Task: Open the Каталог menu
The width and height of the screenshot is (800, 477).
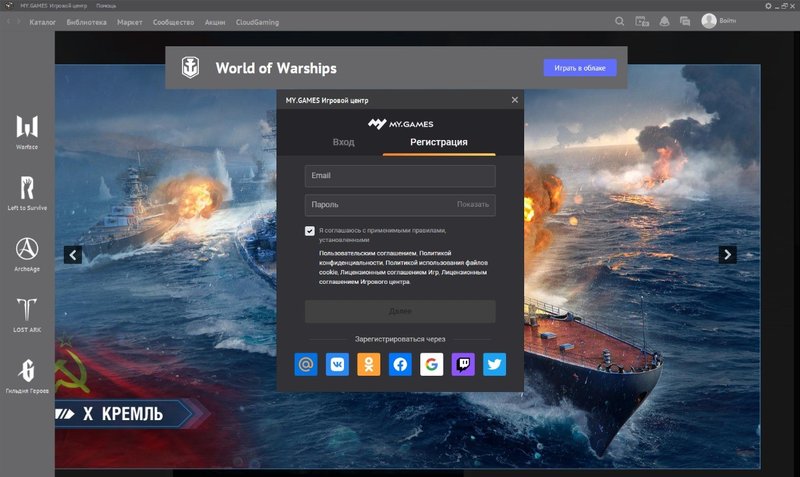Action: (42, 22)
